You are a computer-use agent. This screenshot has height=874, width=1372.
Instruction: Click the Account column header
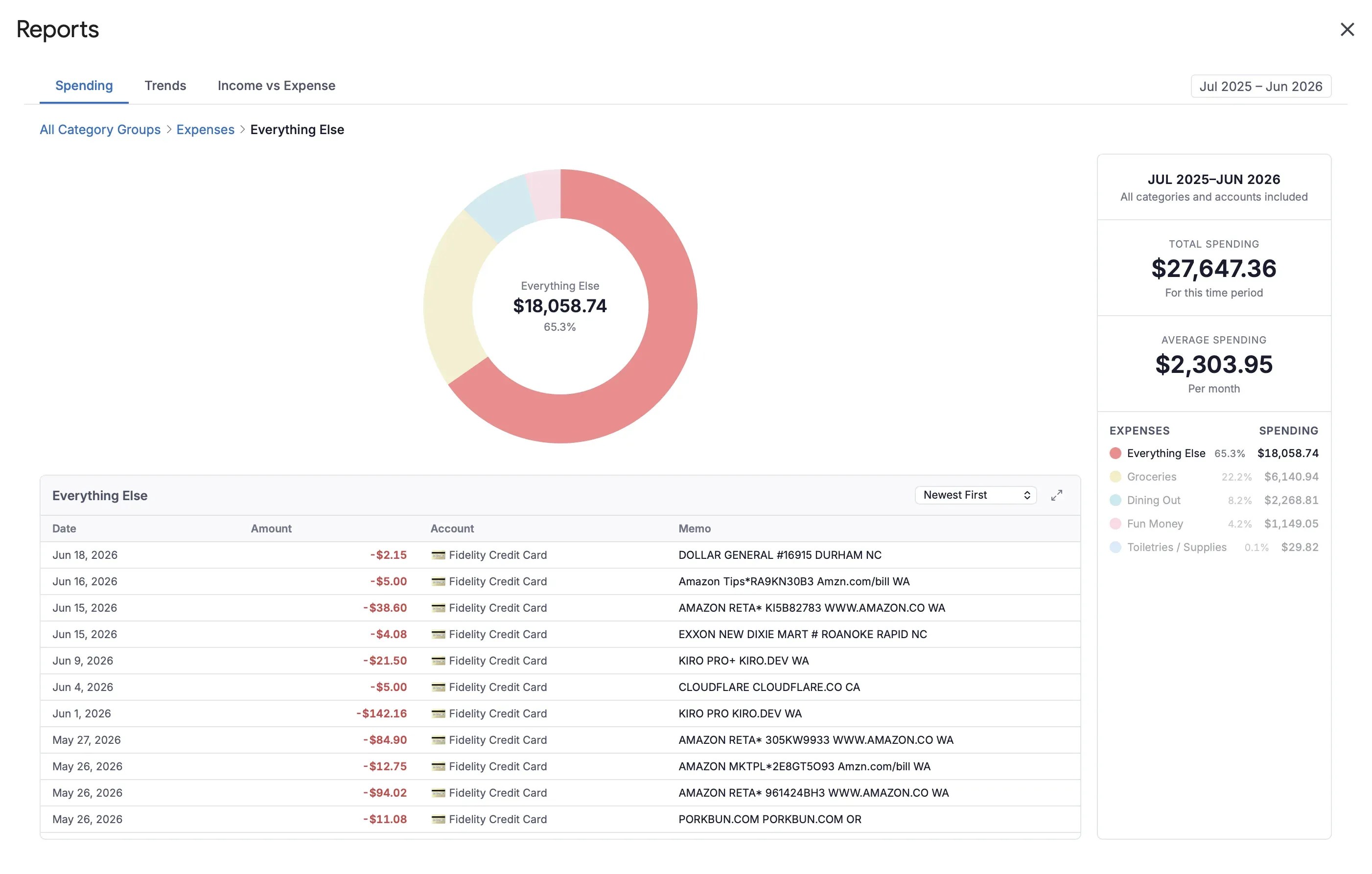(x=452, y=528)
